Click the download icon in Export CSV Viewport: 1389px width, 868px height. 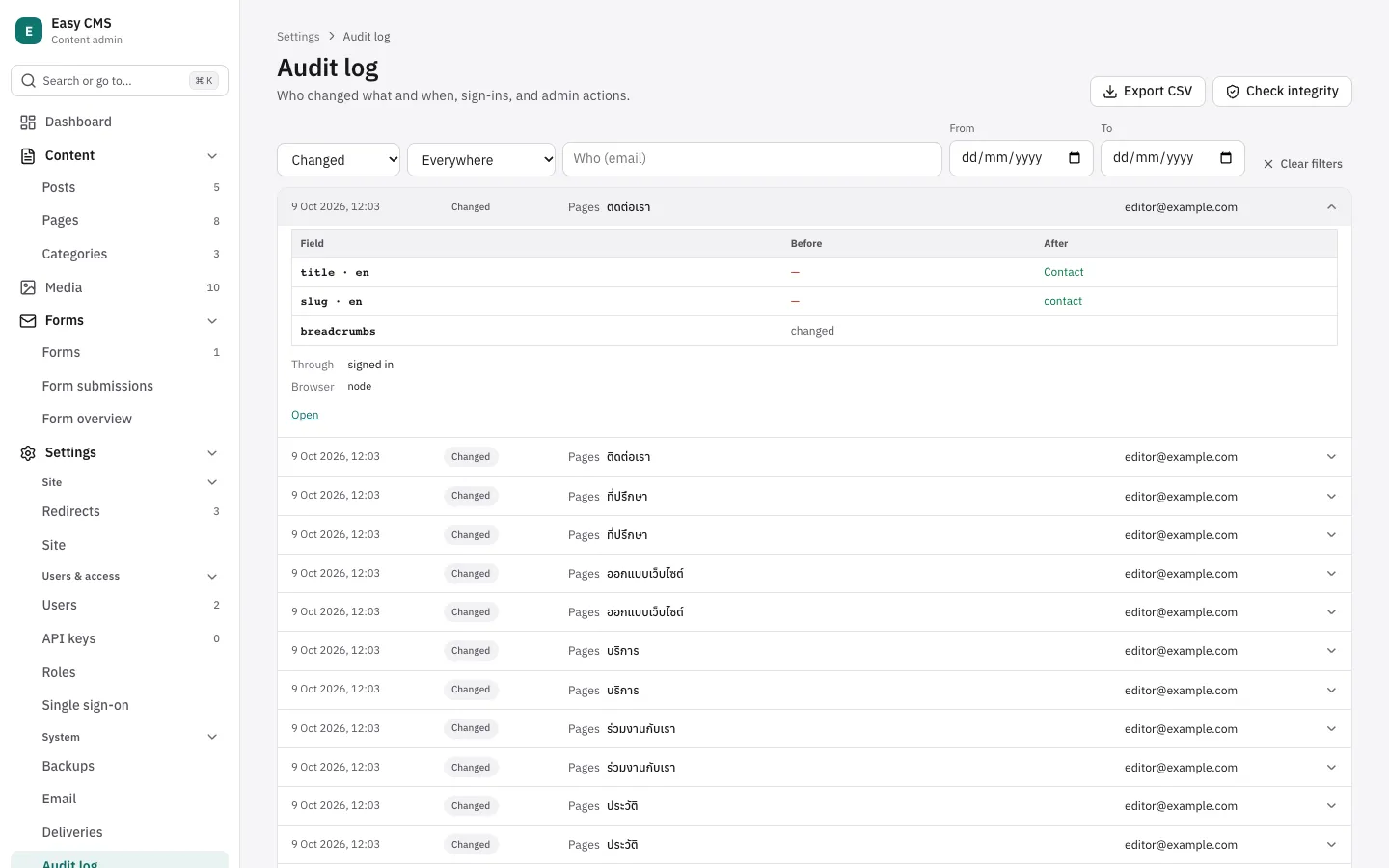pos(1110,92)
